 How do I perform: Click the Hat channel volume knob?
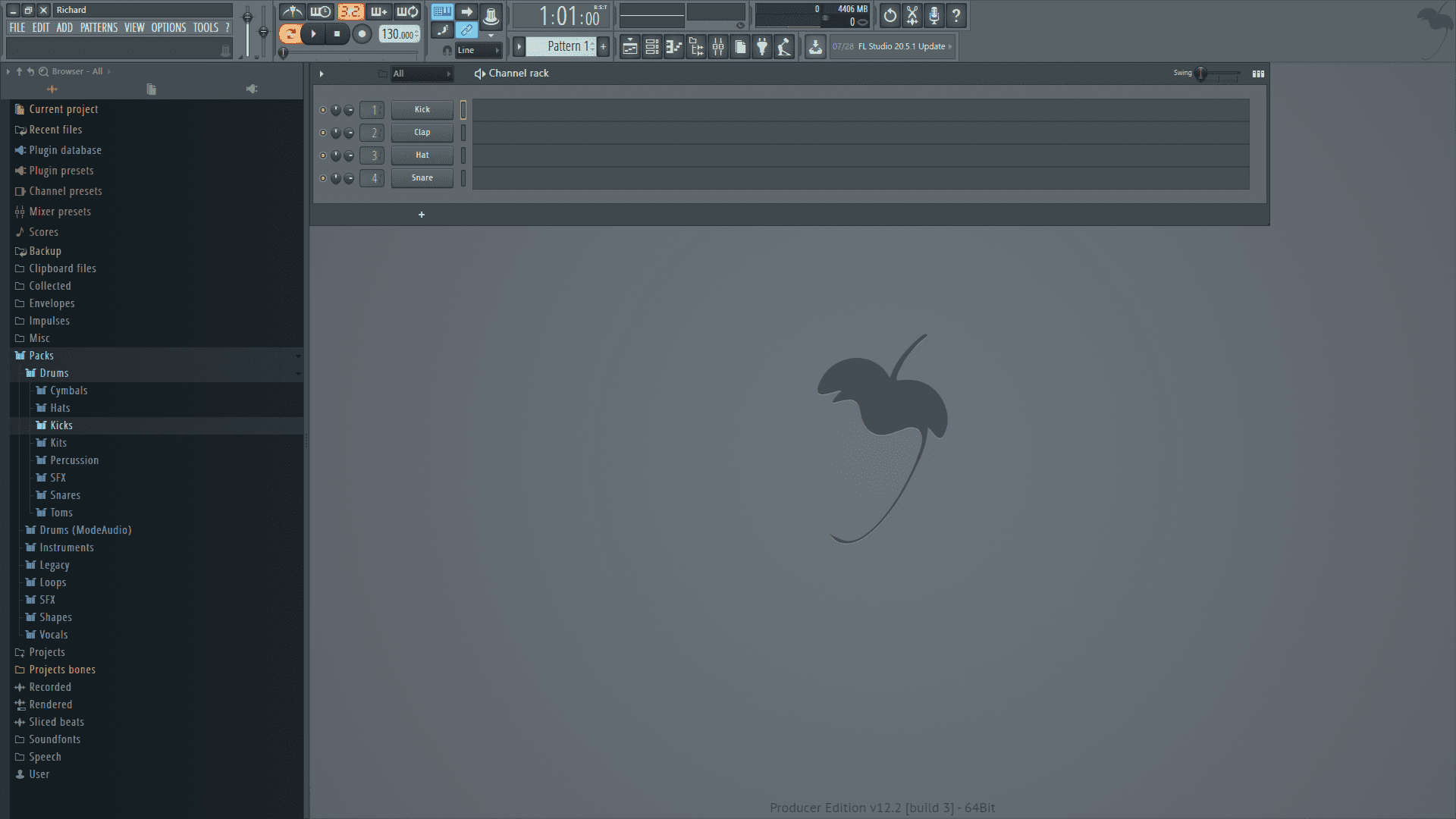click(x=349, y=155)
